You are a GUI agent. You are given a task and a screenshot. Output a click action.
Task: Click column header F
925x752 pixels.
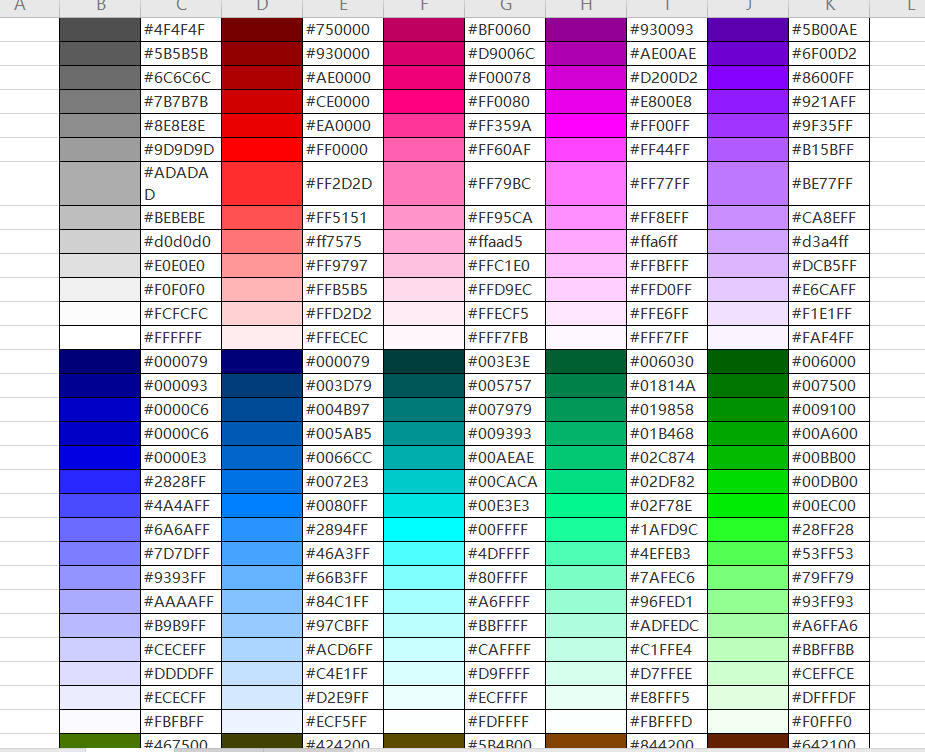click(424, 7)
